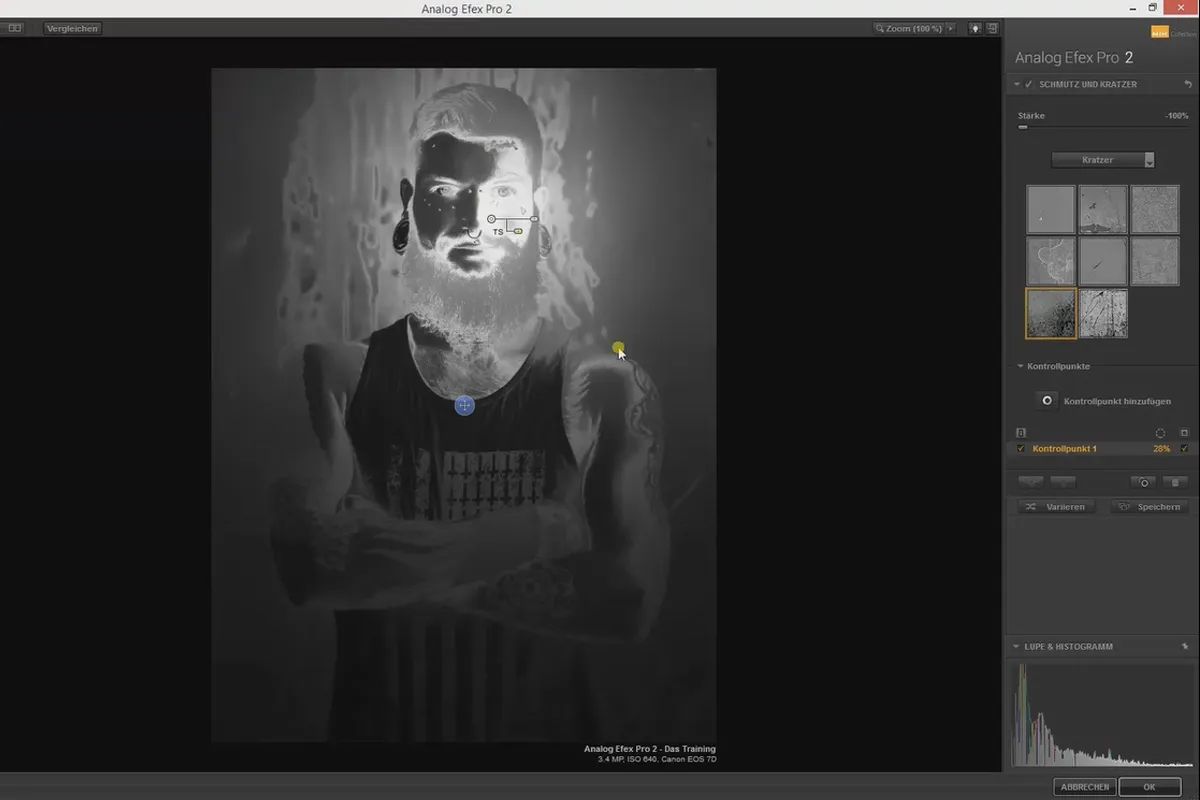Reset Schmutz und Kratzer with the undo arrow
The image size is (1200, 800).
(1188, 85)
